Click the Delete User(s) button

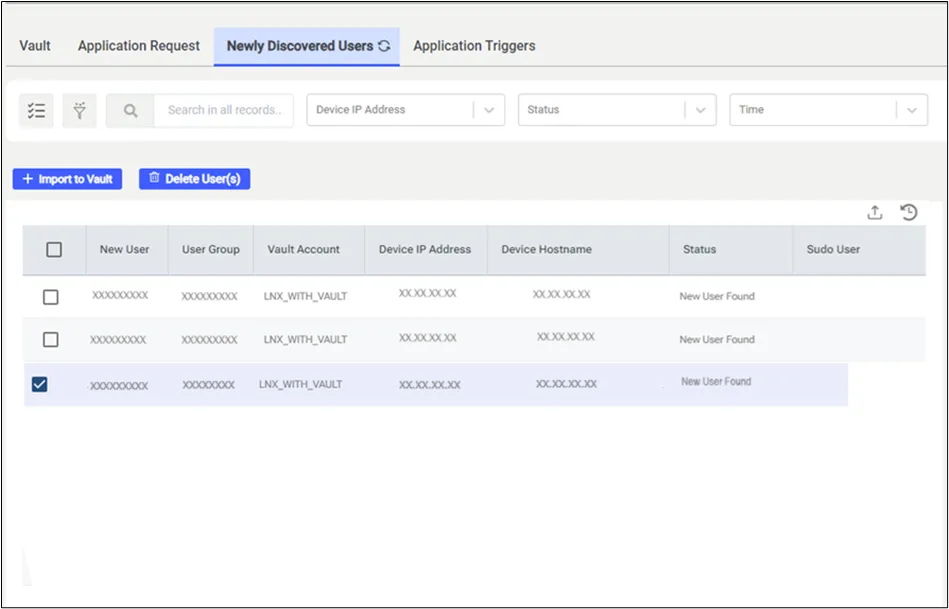point(194,179)
